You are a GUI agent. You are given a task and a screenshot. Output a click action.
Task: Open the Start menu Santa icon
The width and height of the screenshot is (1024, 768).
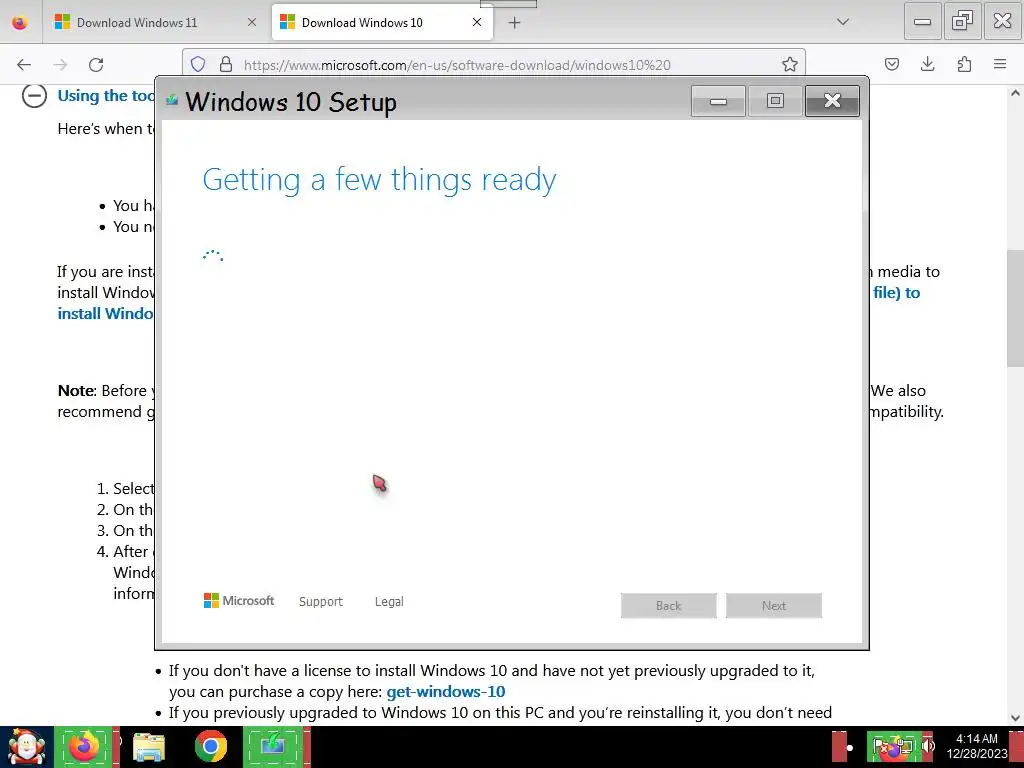tap(26, 747)
